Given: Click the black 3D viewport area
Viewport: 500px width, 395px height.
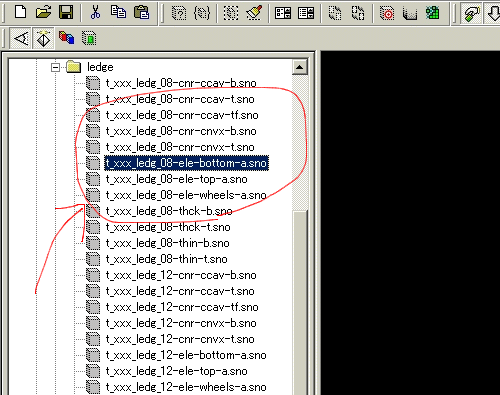Looking at the screenshot, I should pos(410,223).
